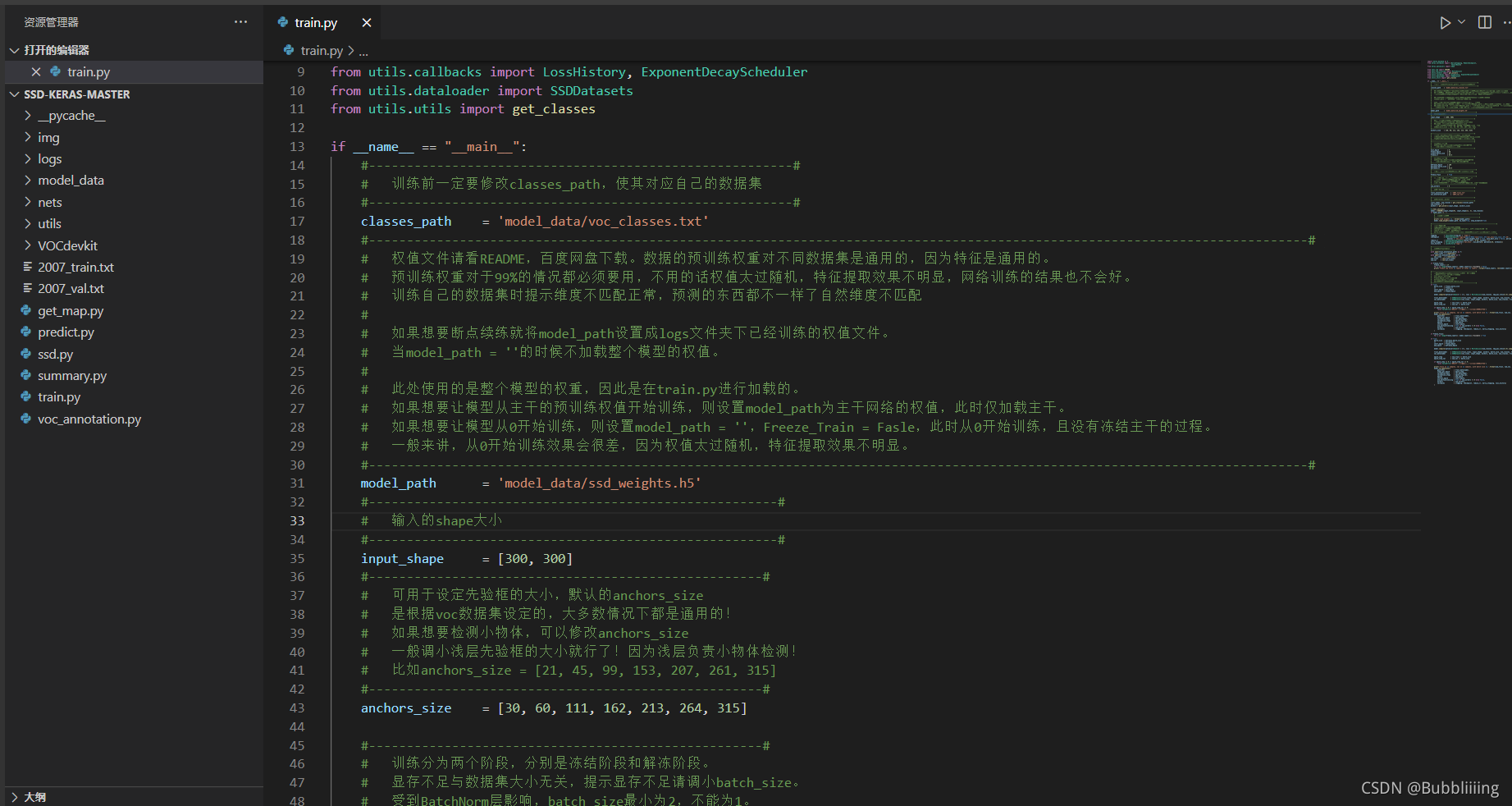Open ssd.py in explorer
The height and width of the screenshot is (806, 1512).
pyautogui.click(x=134, y=354)
